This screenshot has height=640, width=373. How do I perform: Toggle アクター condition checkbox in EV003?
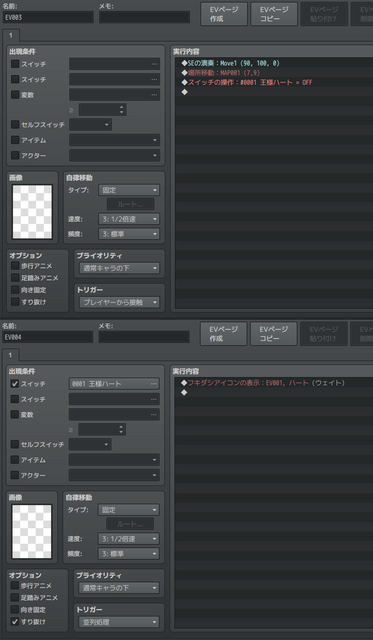(x=15, y=156)
